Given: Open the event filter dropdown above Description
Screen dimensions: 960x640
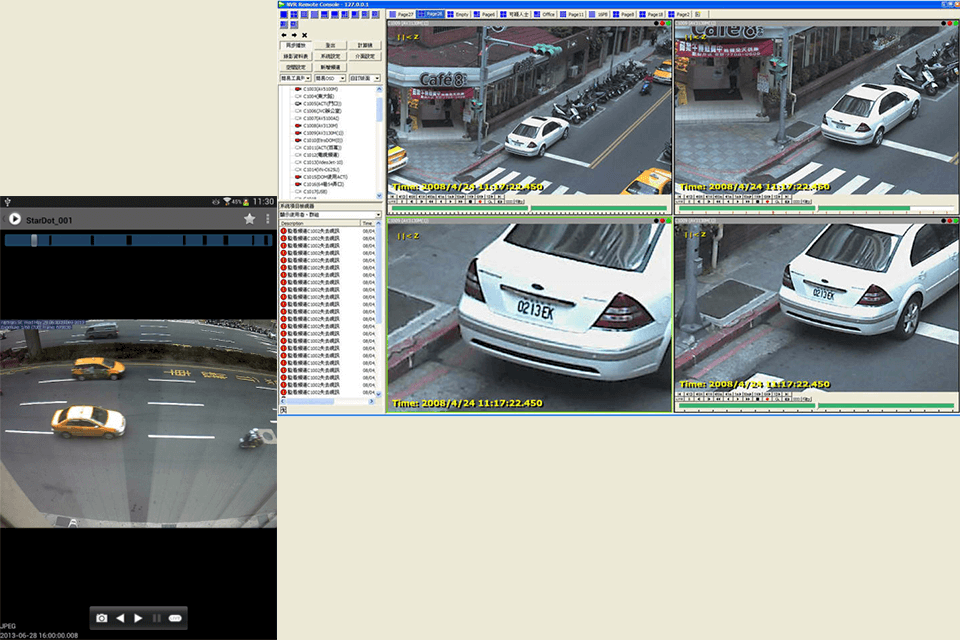Looking at the screenshot, I should (x=330, y=215).
